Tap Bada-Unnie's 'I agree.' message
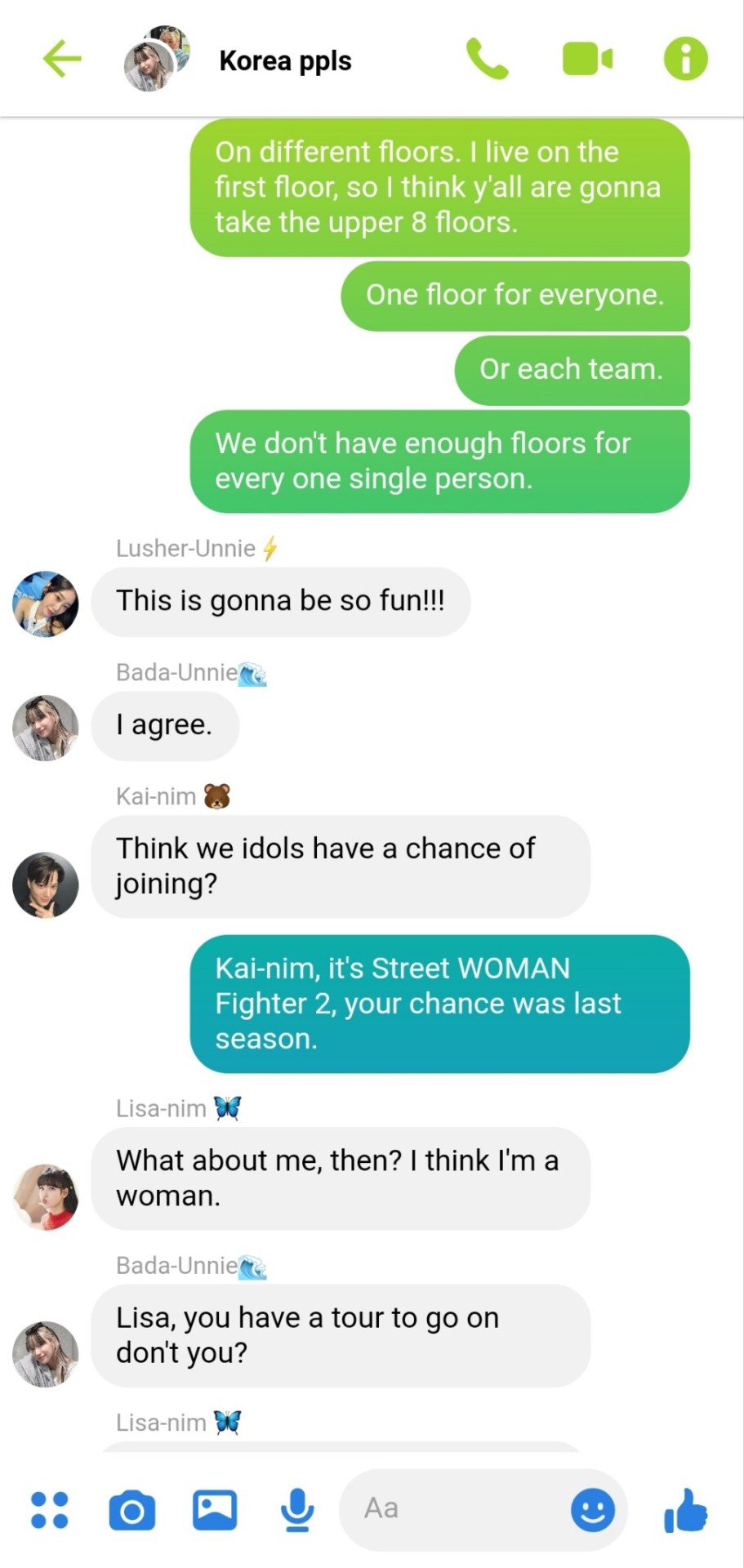Viewport: 744px width, 1568px height. click(165, 726)
